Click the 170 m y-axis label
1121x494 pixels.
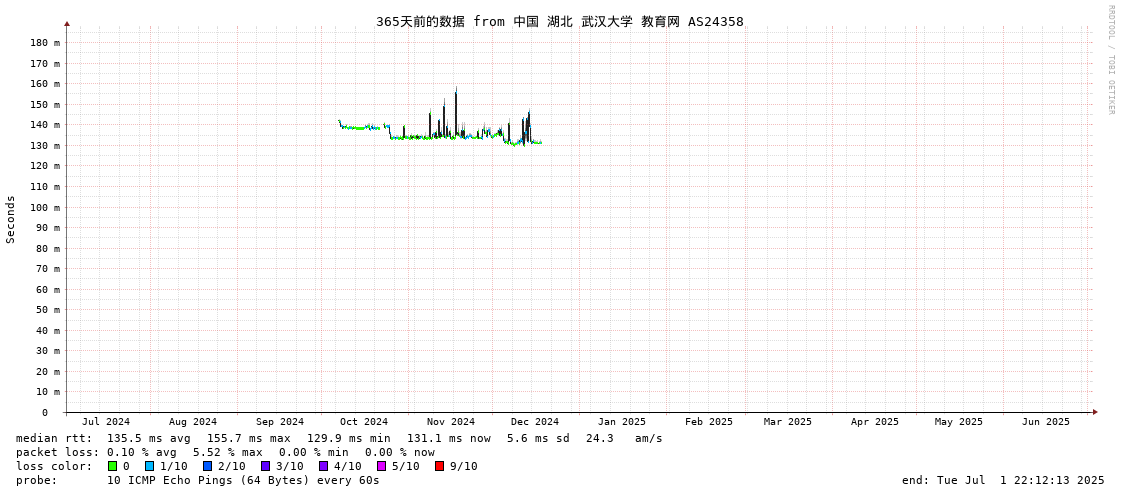tap(45, 64)
